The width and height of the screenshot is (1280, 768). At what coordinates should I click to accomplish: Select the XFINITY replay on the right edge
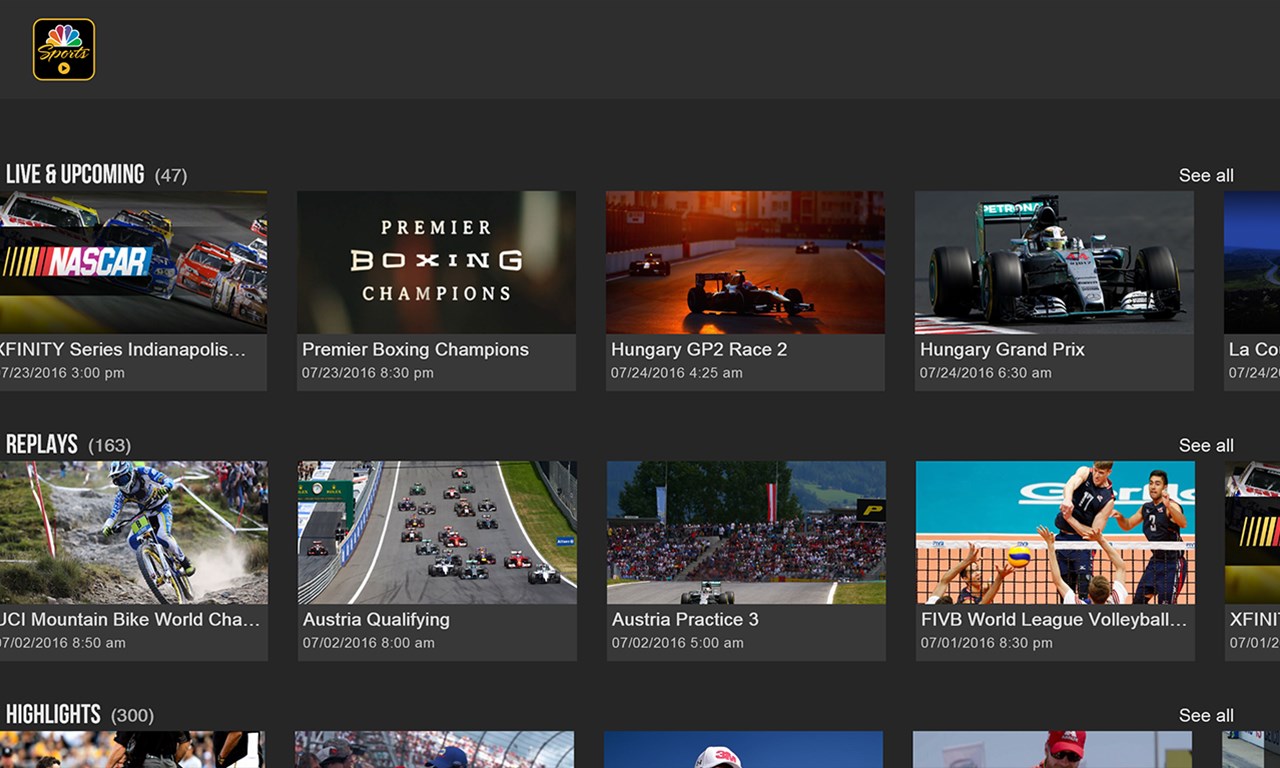(x=1255, y=531)
